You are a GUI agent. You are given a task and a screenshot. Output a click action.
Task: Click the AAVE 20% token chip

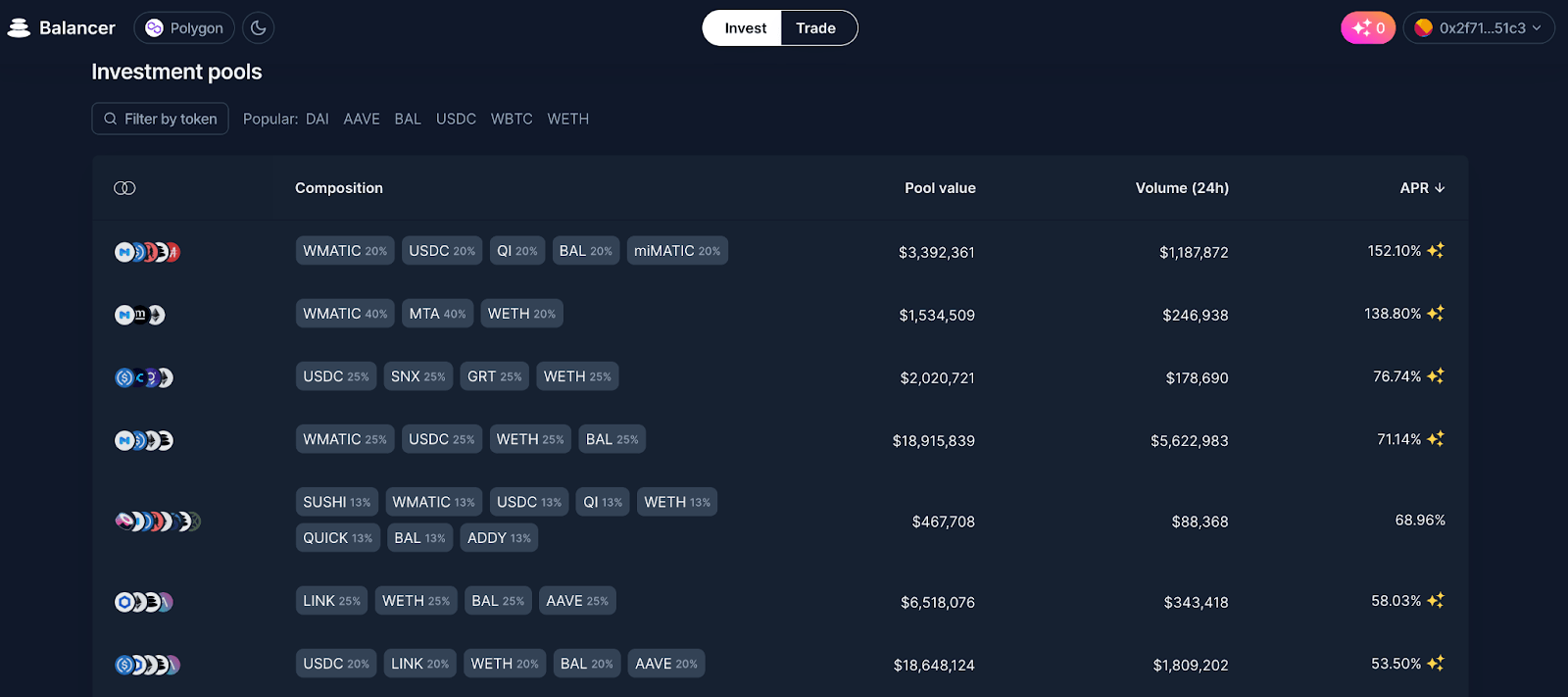[x=666, y=664]
